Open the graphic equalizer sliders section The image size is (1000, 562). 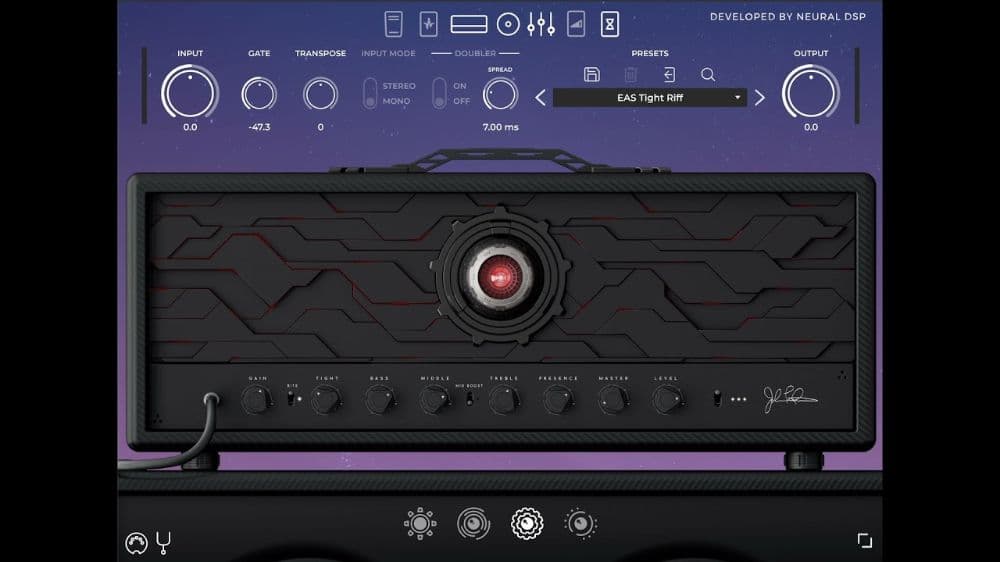click(541, 24)
